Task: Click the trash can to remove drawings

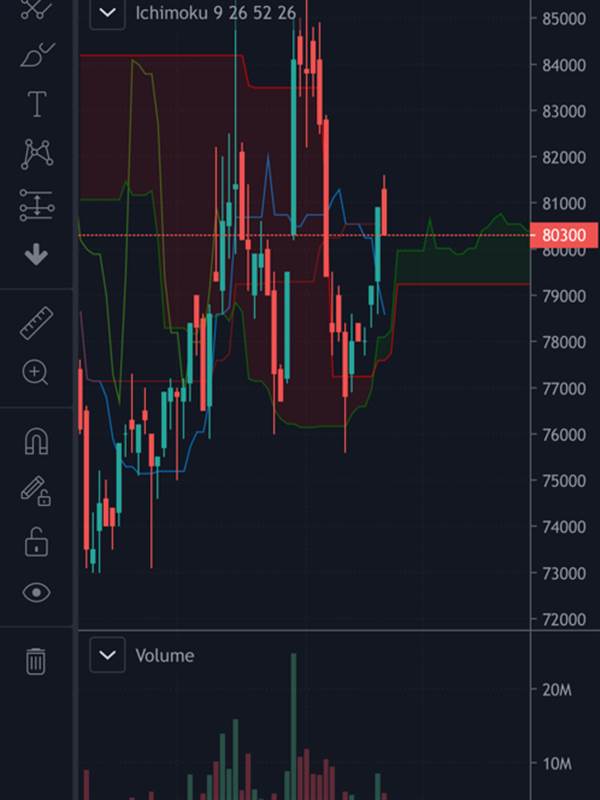Action: tap(35, 661)
